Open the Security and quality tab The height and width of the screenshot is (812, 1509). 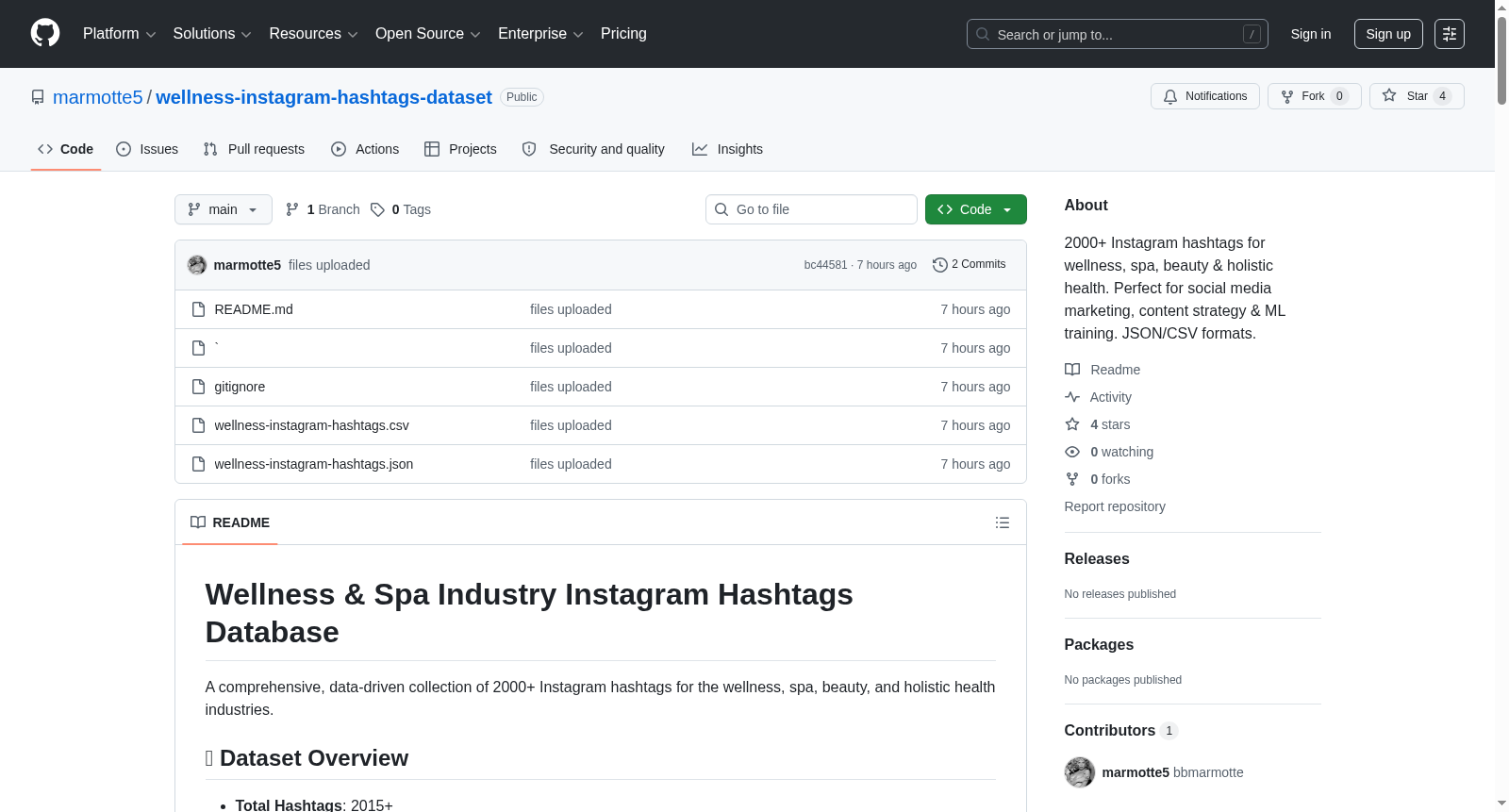pos(593,149)
